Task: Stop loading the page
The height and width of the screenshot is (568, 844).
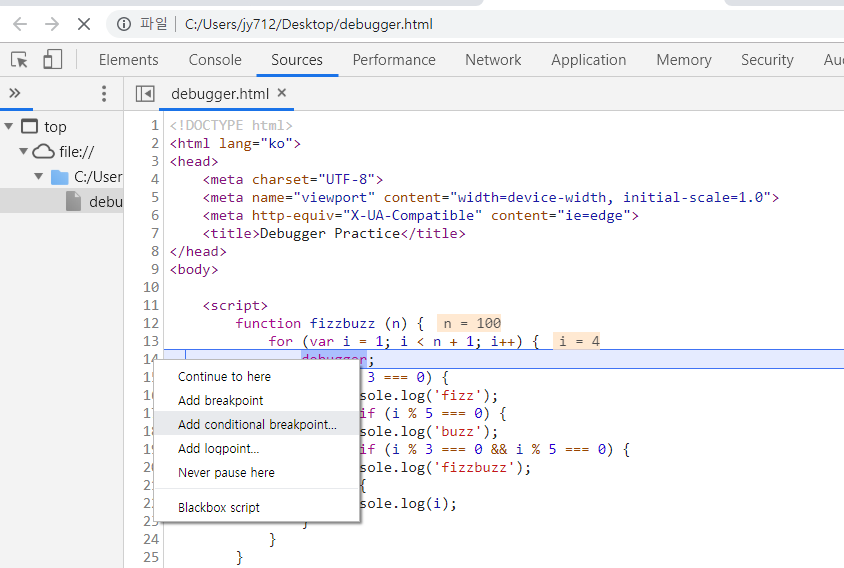Action: [83, 24]
